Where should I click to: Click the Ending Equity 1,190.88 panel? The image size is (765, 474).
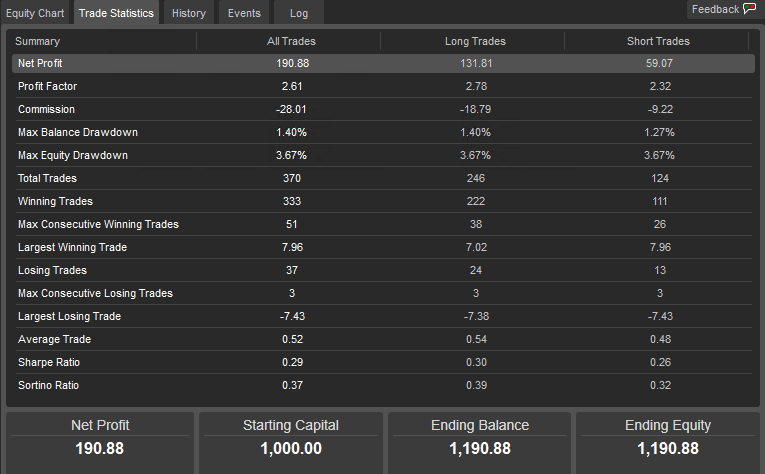pos(668,443)
